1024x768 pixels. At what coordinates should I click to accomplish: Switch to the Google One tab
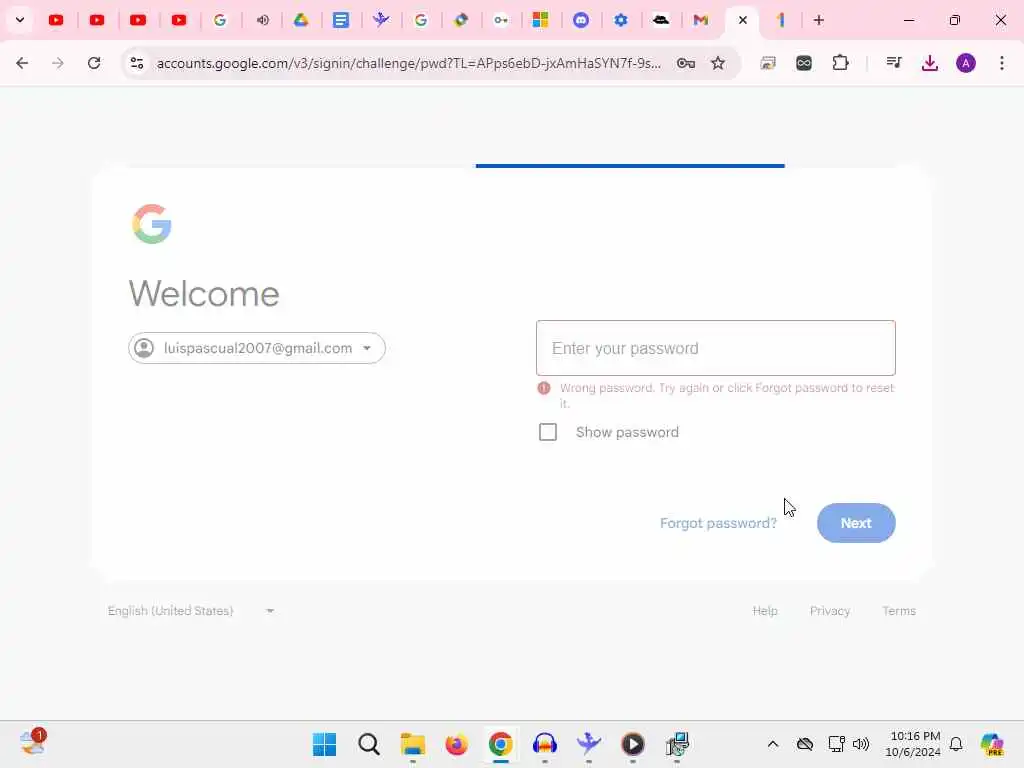coord(781,20)
